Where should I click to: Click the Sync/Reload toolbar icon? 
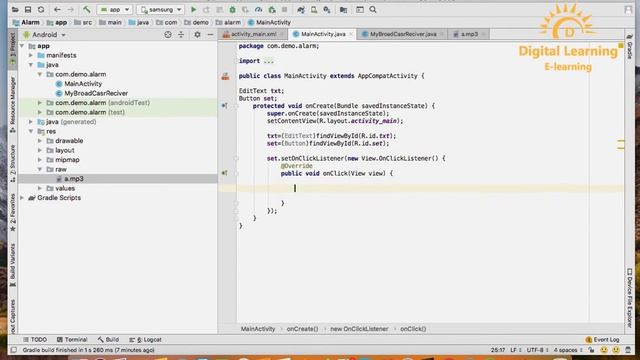[x=41, y=9]
